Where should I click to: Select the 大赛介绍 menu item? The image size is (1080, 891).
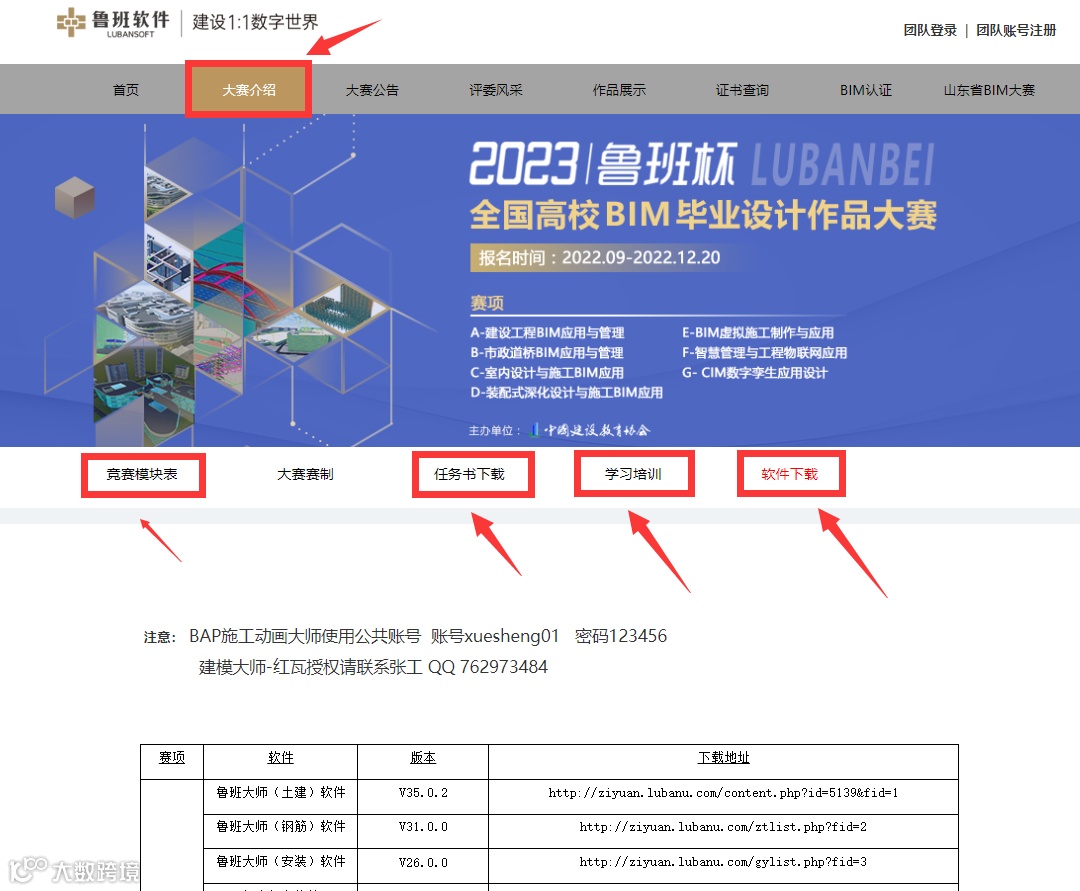[249, 90]
